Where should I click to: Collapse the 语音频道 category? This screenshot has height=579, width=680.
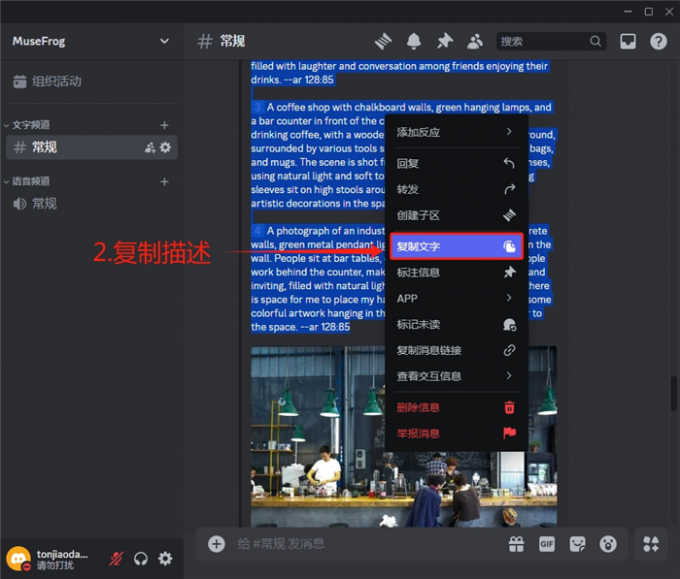coord(27,181)
